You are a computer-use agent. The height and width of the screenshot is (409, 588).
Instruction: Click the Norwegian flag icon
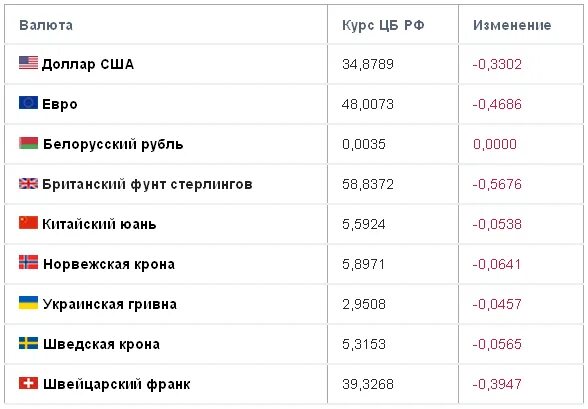coord(28,262)
